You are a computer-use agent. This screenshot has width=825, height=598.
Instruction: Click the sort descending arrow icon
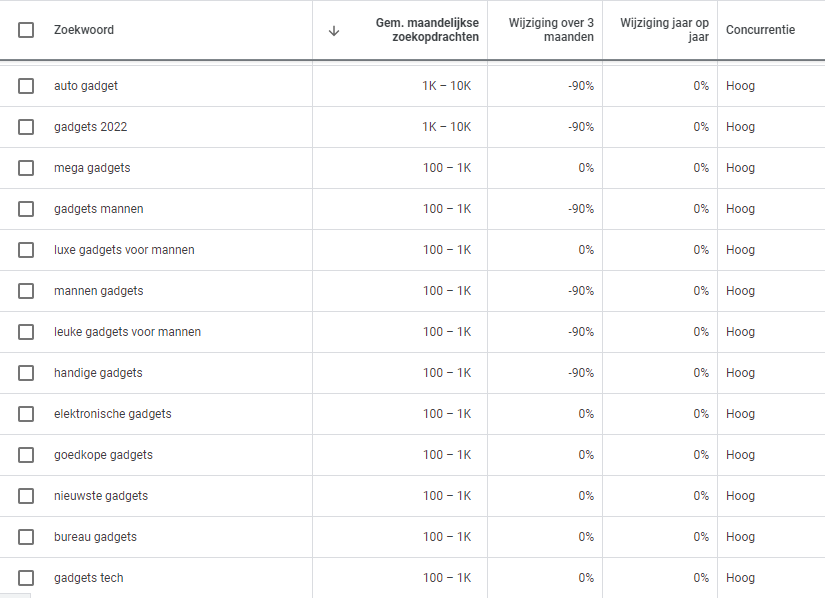coord(334,30)
